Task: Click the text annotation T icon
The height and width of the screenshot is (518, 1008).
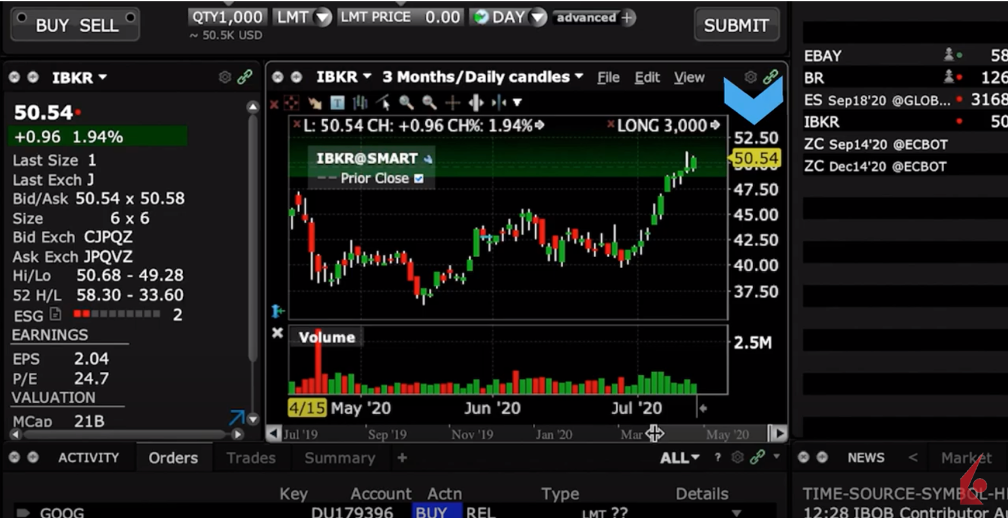Action: [x=337, y=102]
